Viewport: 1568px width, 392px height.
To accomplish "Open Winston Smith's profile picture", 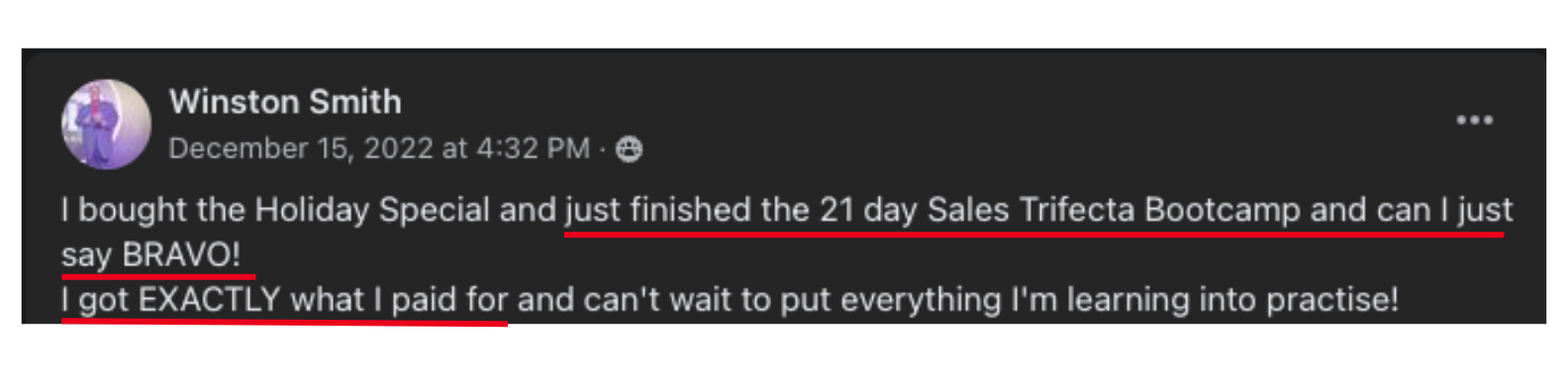I will [106, 124].
